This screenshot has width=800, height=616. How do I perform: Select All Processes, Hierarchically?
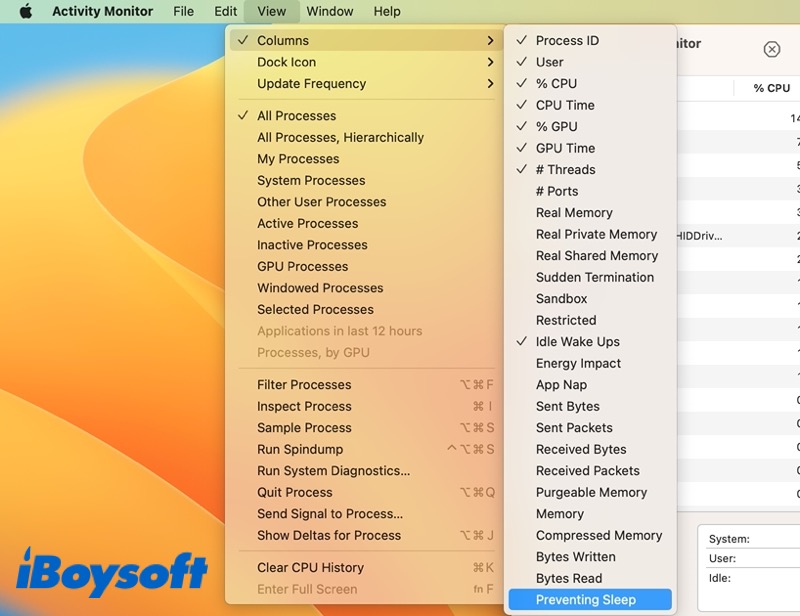[340, 138]
